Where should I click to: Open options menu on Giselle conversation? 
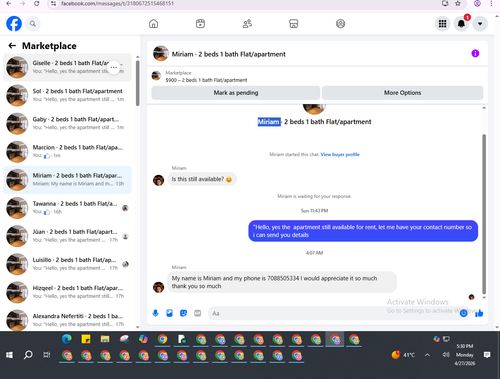(x=114, y=67)
